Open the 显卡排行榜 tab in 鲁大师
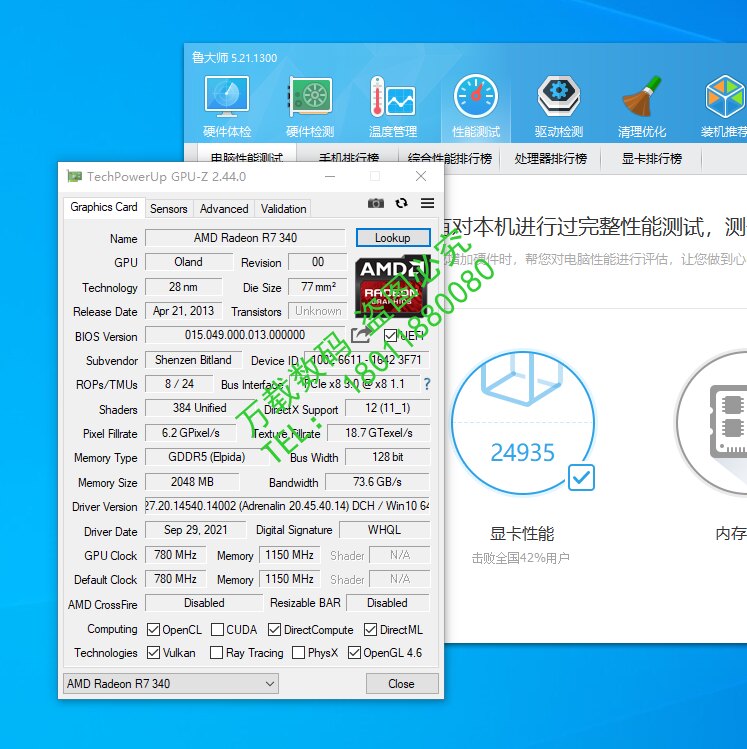This screenshot has width=747, height=749. click(x=651, y=159)
